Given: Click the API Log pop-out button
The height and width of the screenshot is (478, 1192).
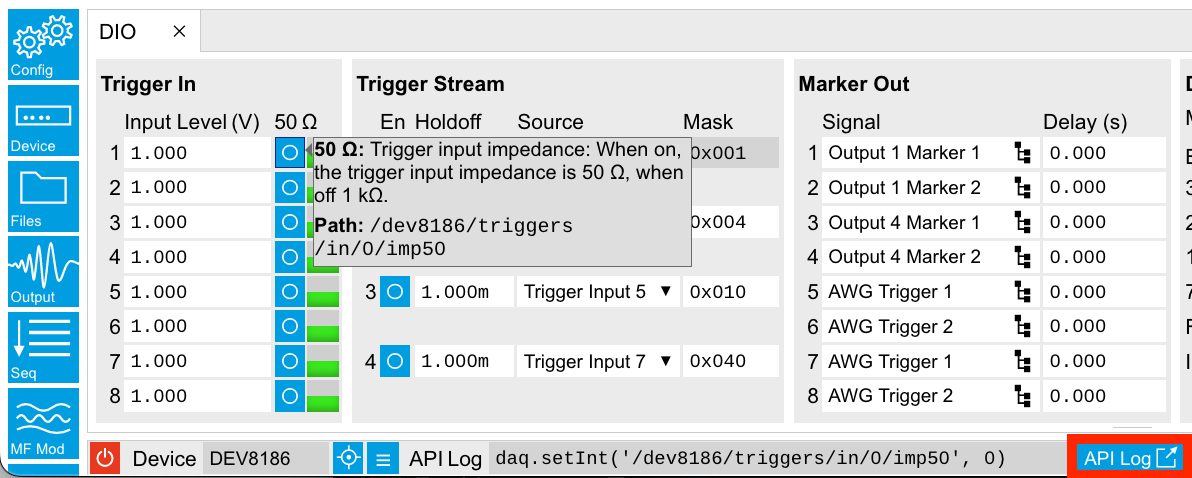Looking at the screenshot, I should click(x=1129, y=458).
